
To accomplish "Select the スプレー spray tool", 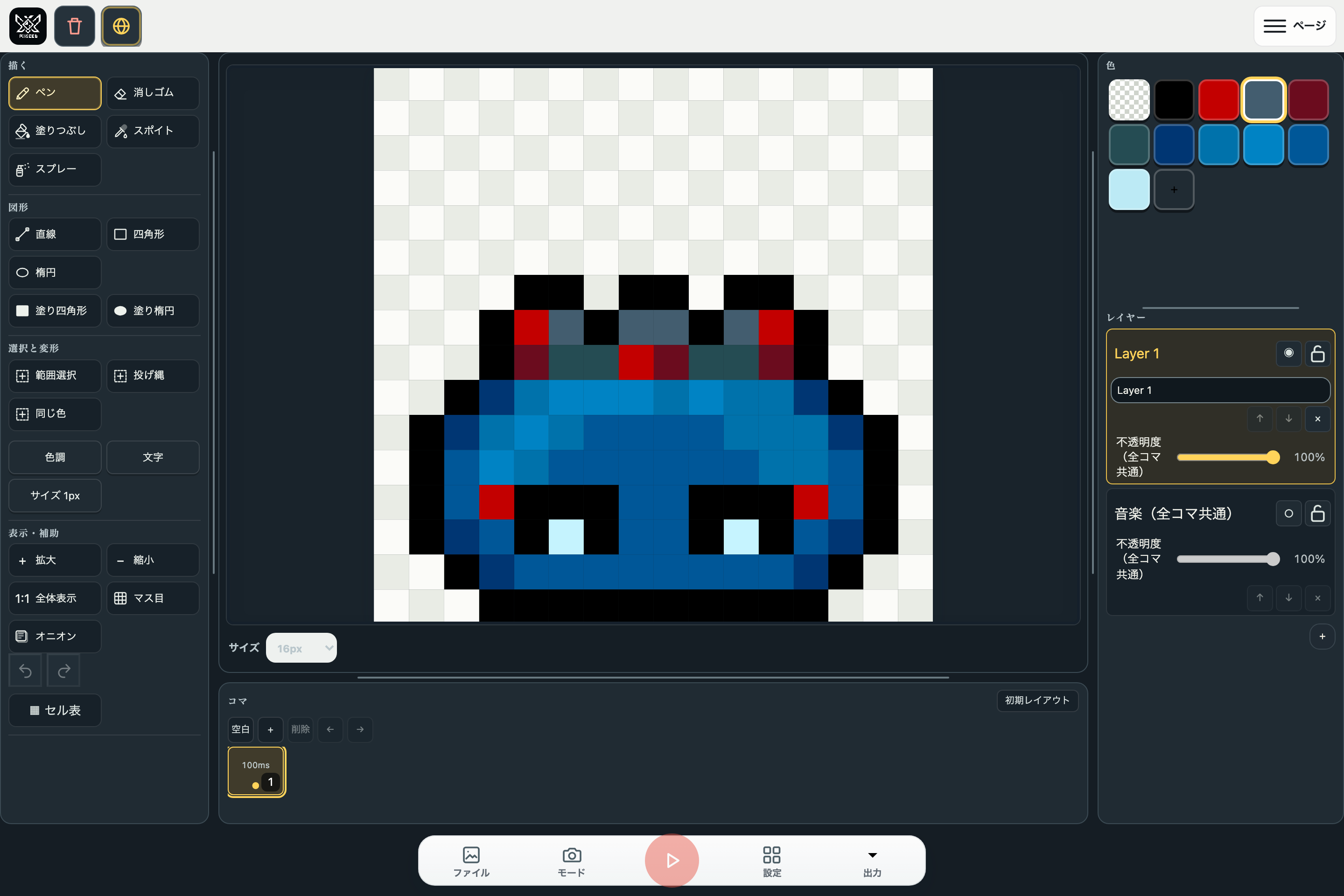I will (55, 169).
